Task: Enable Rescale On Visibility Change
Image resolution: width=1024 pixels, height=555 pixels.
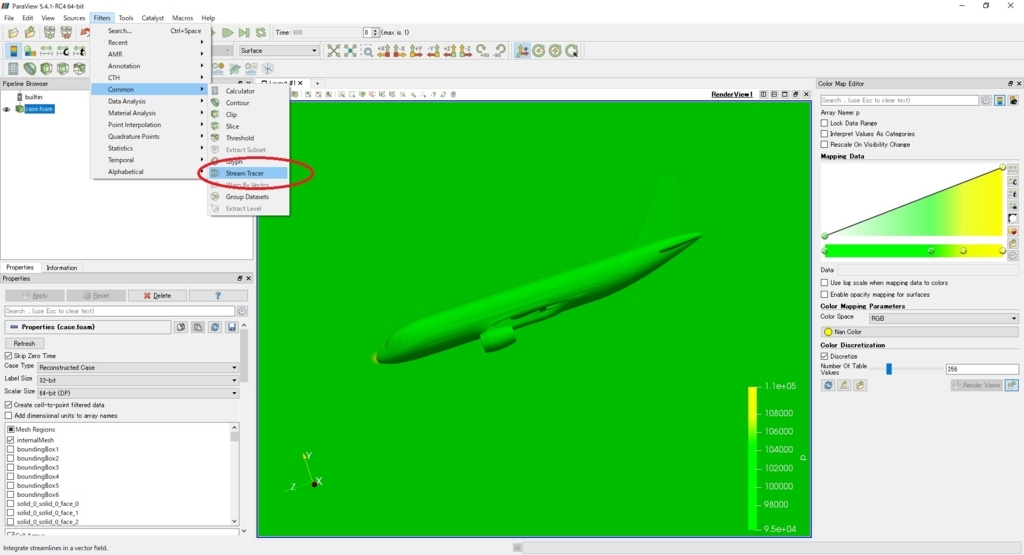Action: 824,144
